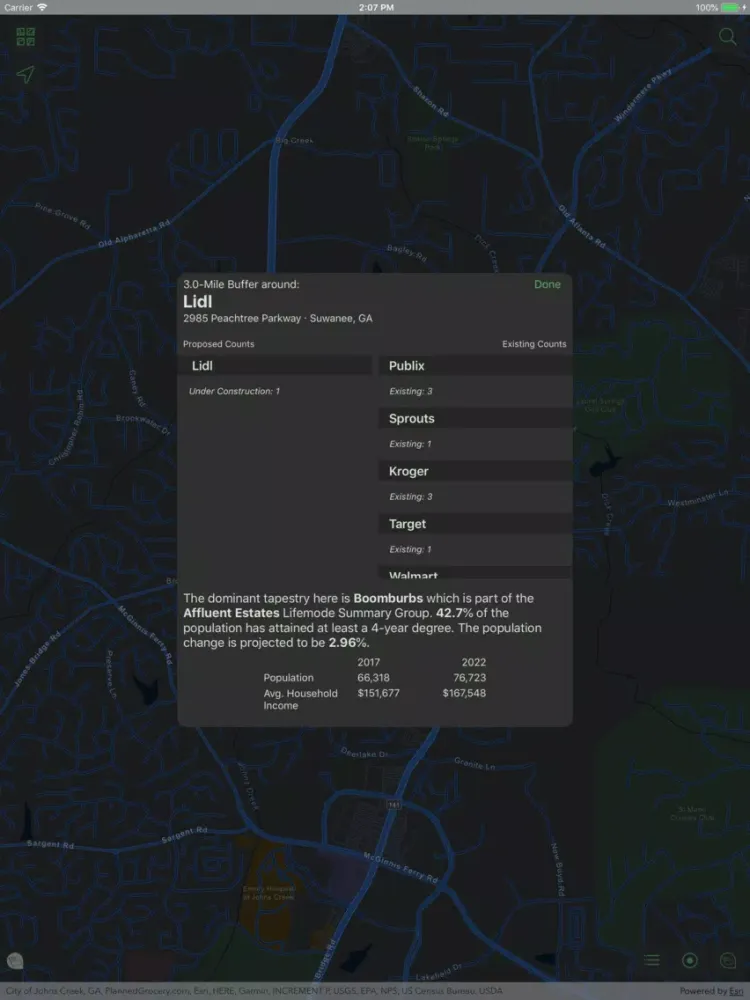Dismiss the buffer panel with Done
Viewport: 750px width, 1000px height.
pos(547,284)
